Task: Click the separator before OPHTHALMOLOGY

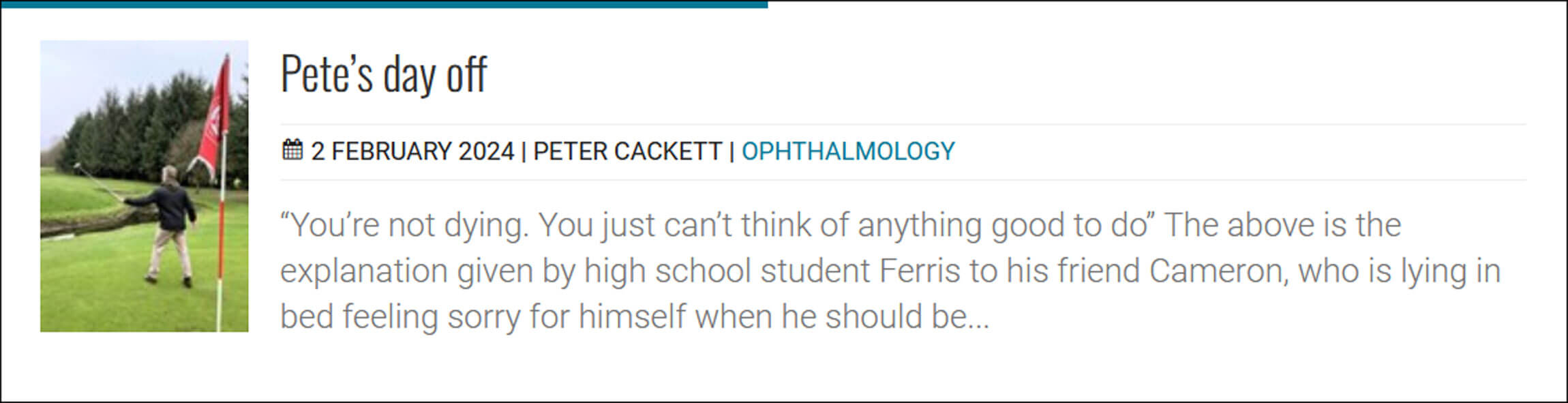Action: pos(732,151)
